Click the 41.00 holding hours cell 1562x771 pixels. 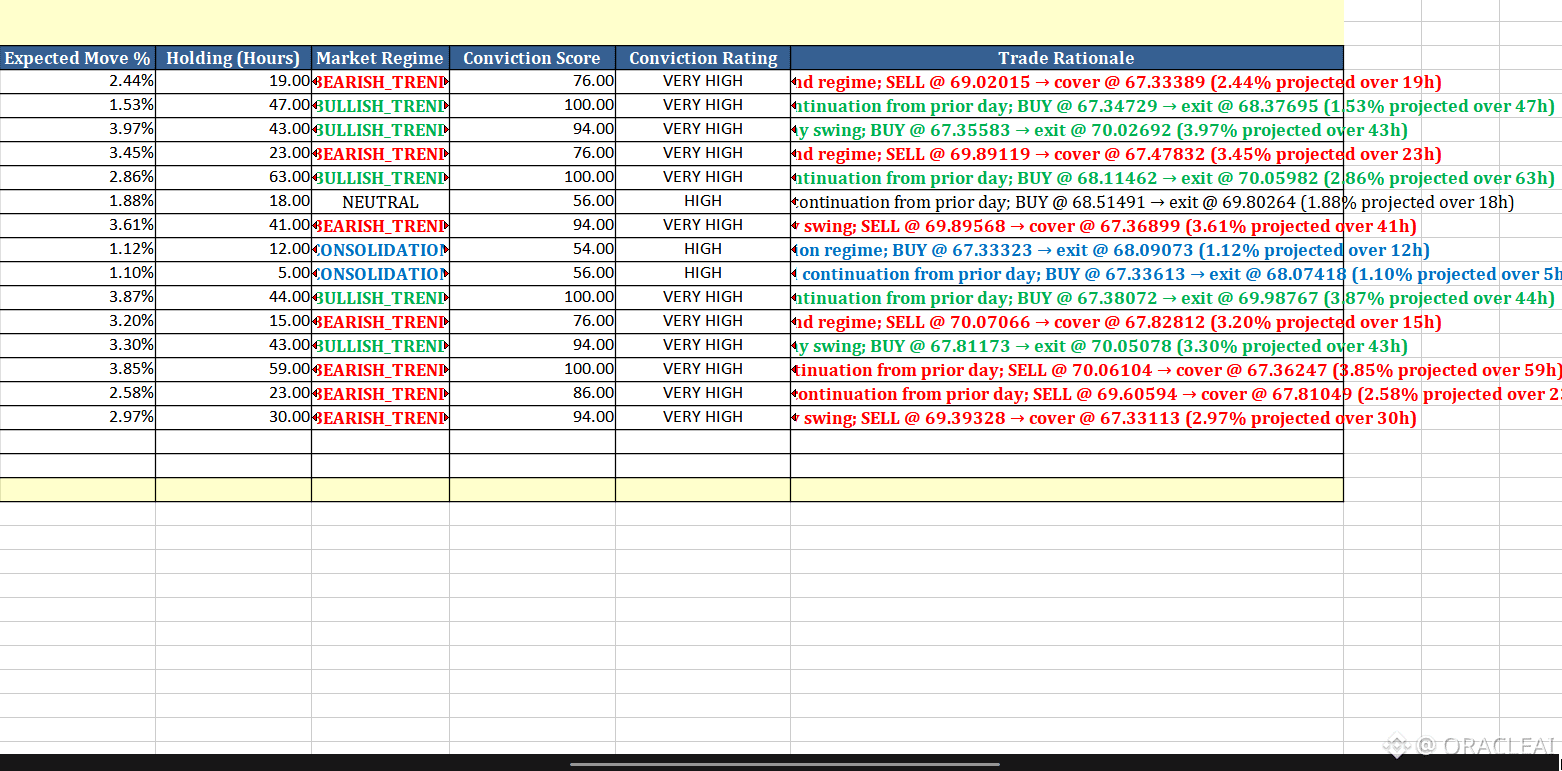click(x=233, y=226)
